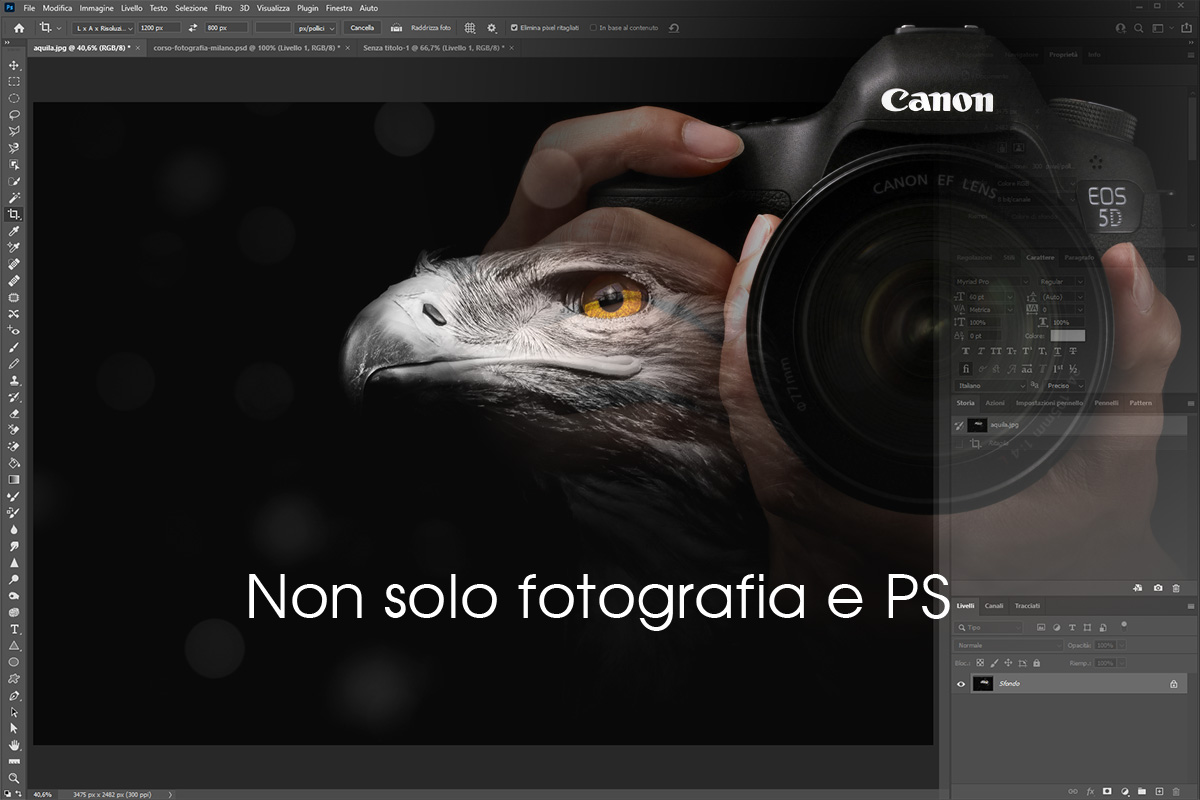Reset crop with the undo arrow icon
The image size is (1200, 800).
click(x=674, y=28)
